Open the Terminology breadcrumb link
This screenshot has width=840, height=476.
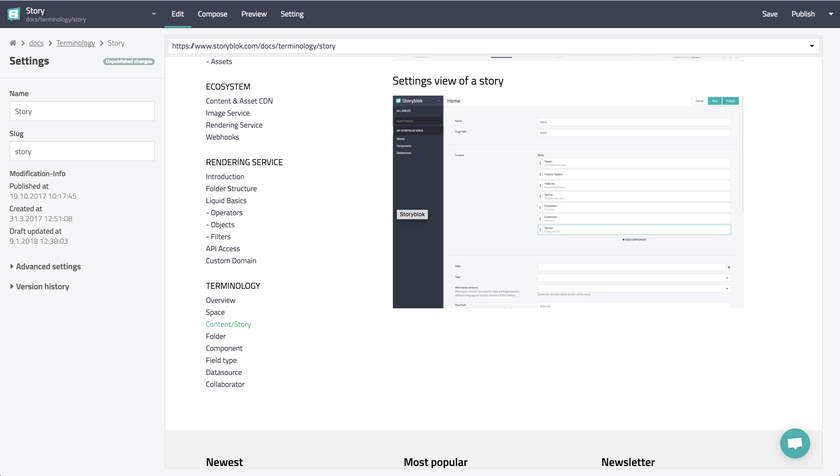point(76,43)
